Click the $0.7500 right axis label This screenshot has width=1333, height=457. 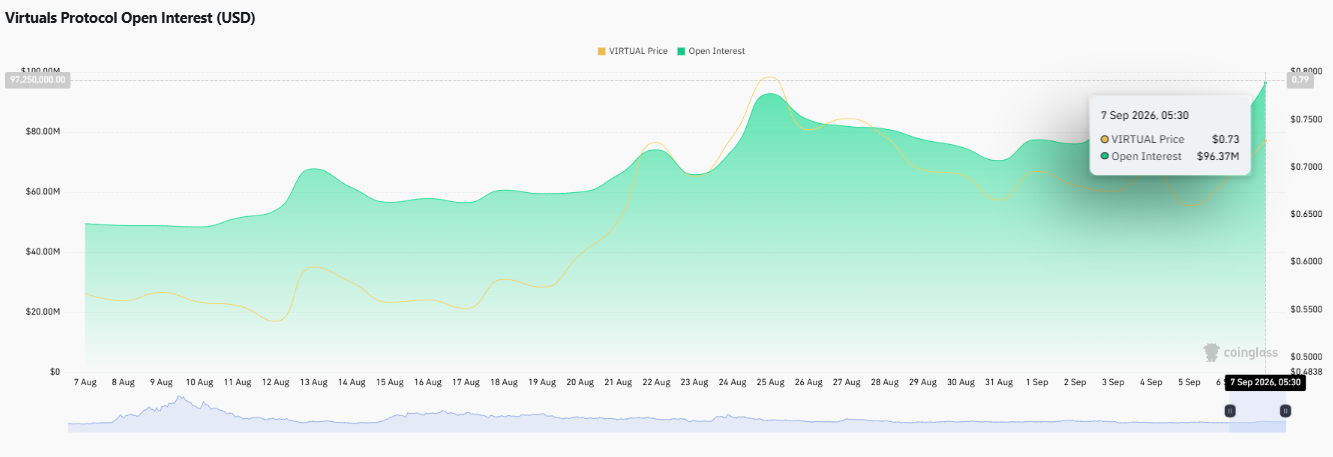point(1307,119)
